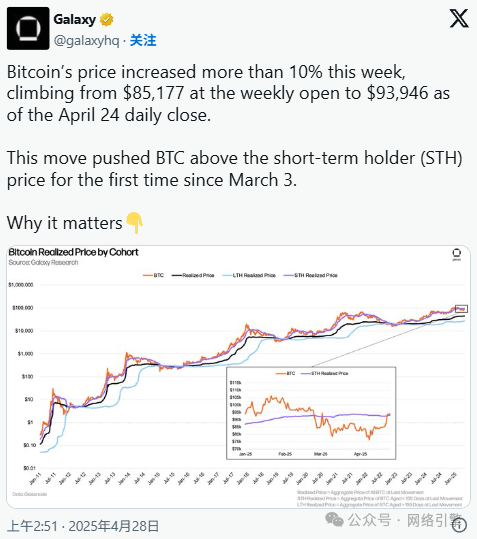Viewport: 477px width, 539px height.
Task: Click the inset zoomed BTC chart
Action: point(311,413)
